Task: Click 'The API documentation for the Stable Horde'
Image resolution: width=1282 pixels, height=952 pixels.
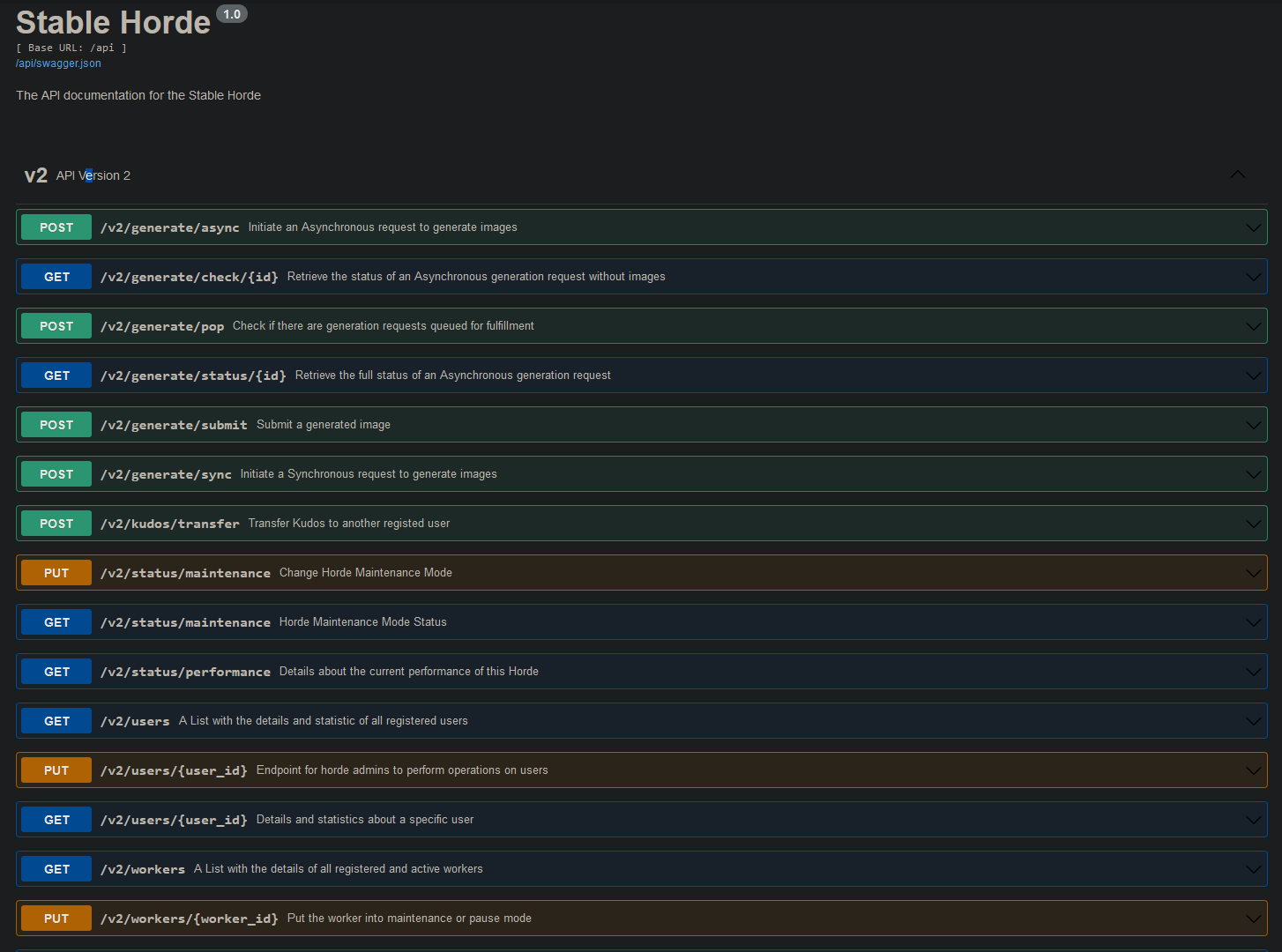Action: point(138,95)
